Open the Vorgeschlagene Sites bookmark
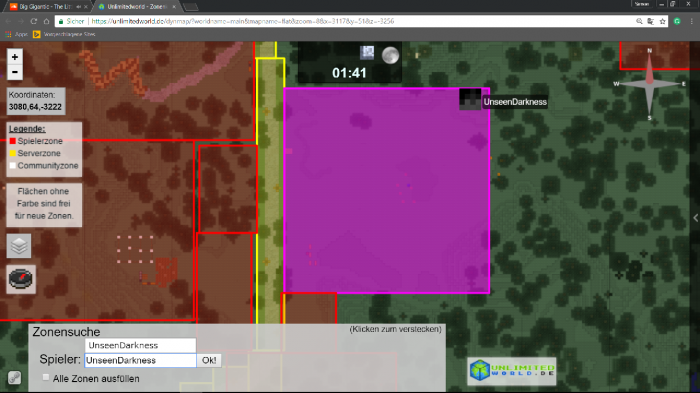The height and width of the screenshot is (393, 700). [64, 34]
